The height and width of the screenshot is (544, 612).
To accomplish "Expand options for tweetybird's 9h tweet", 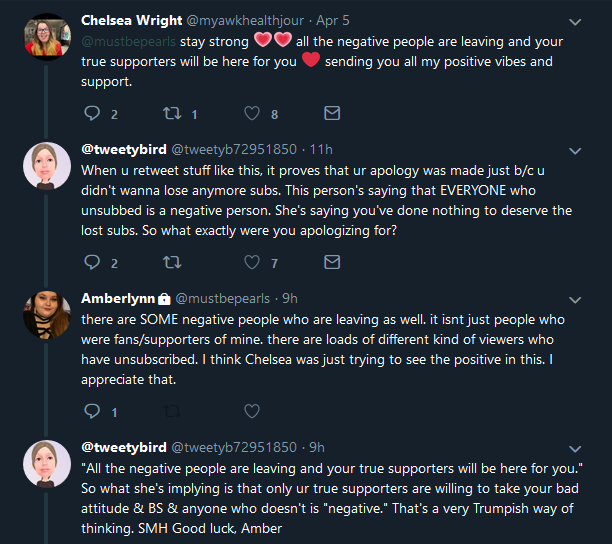I will tap(575, 449).
